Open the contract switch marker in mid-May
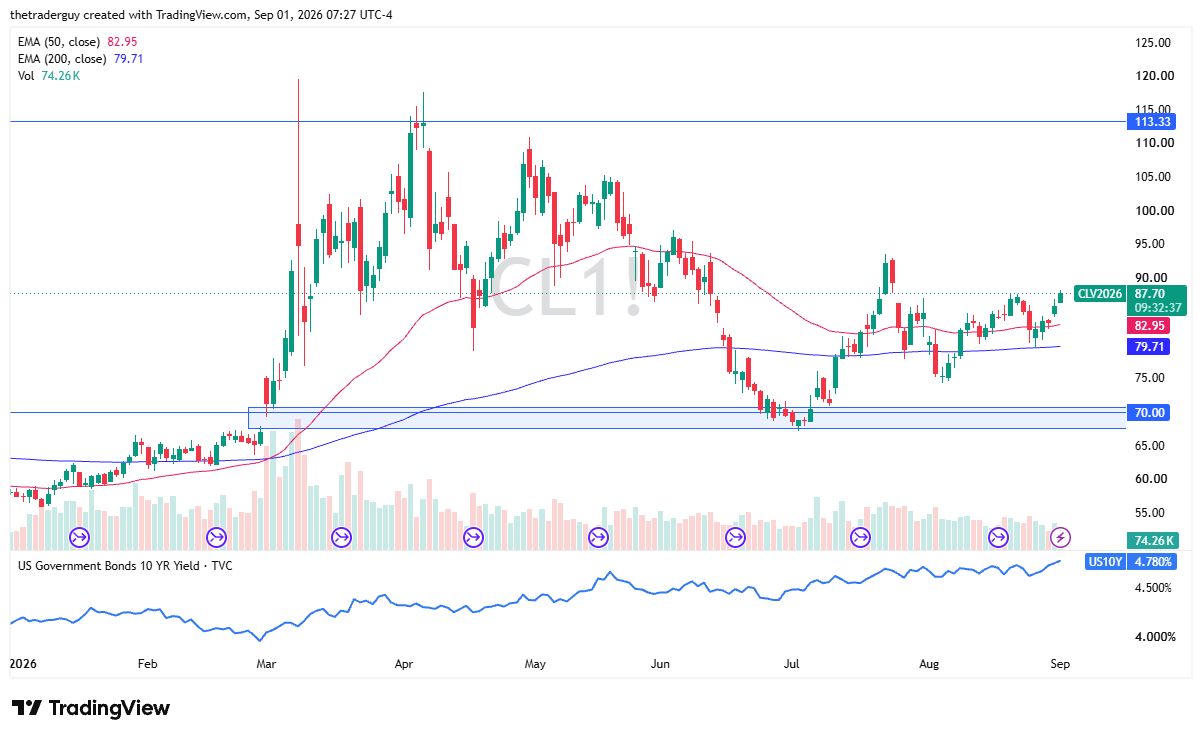Image resolution: width=1202 pixels, height=738 pixels. pos(599,538)
